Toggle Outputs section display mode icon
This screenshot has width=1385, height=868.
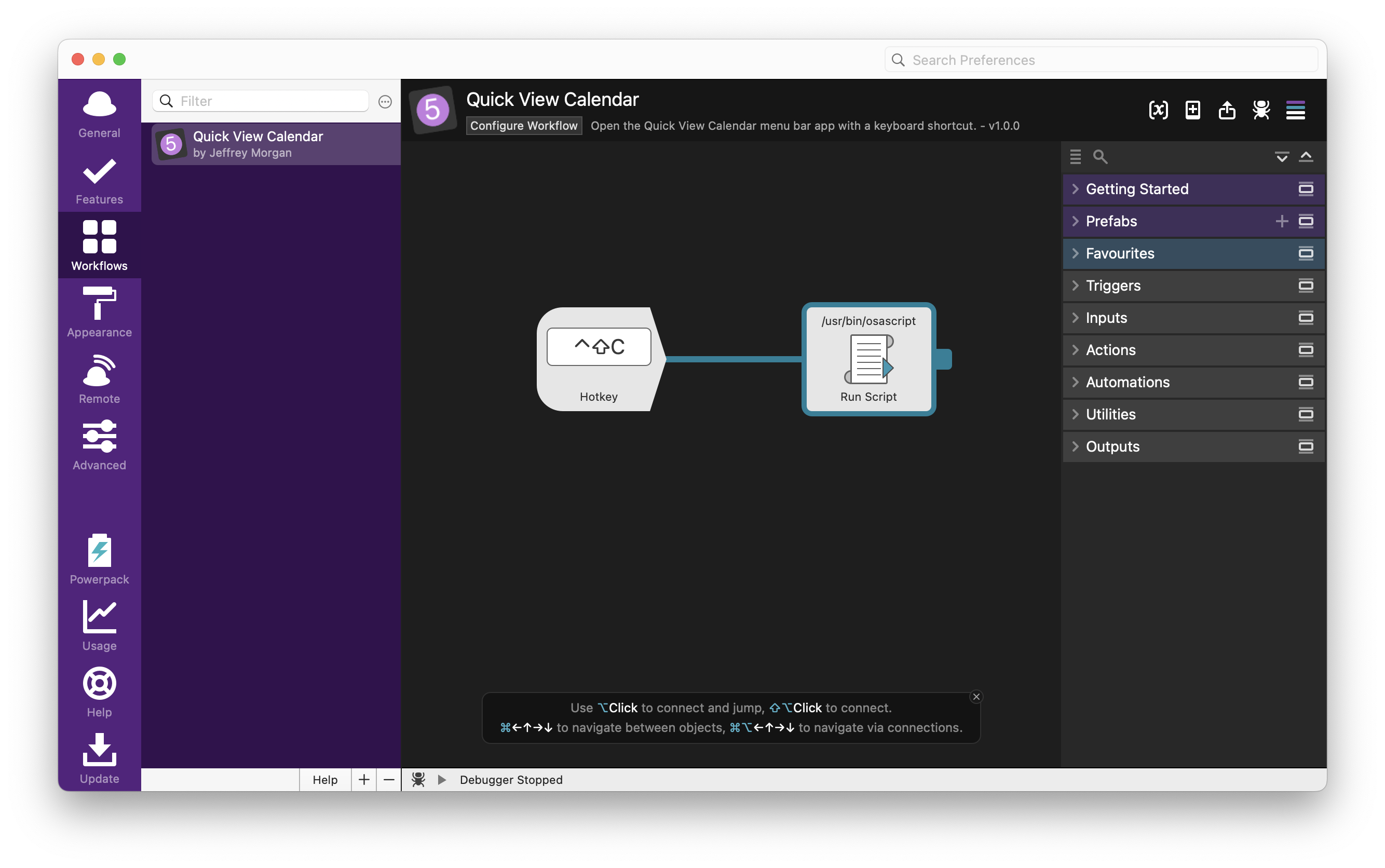tap(1306, 446)
